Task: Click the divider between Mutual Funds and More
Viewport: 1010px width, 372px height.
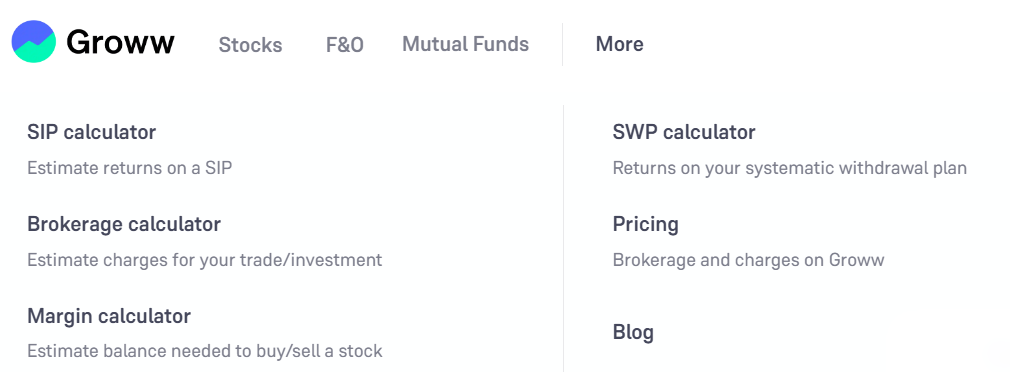Action: click(x=562, y=44)
